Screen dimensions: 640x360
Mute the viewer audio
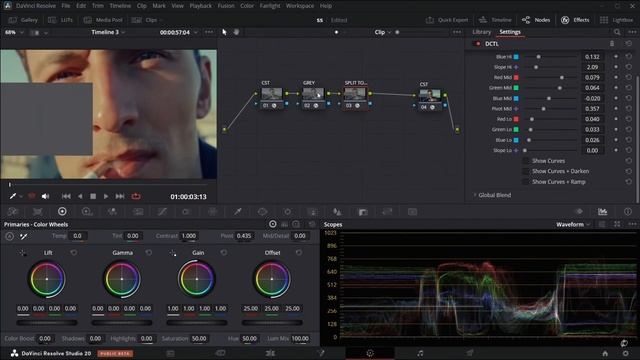click(x=45, y=197)
